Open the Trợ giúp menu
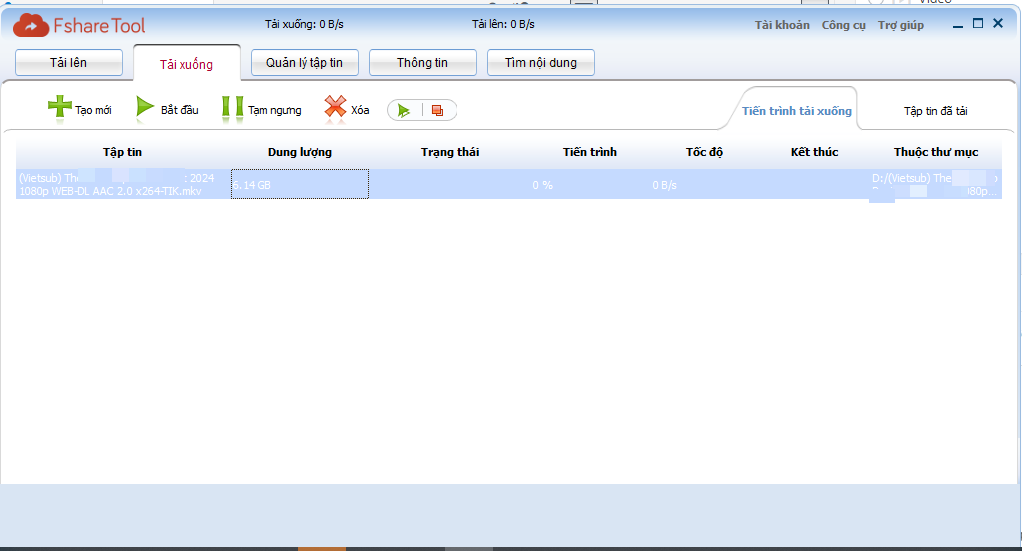The width and height of the screenshot is (1022, 551). [x=900, y=25]
